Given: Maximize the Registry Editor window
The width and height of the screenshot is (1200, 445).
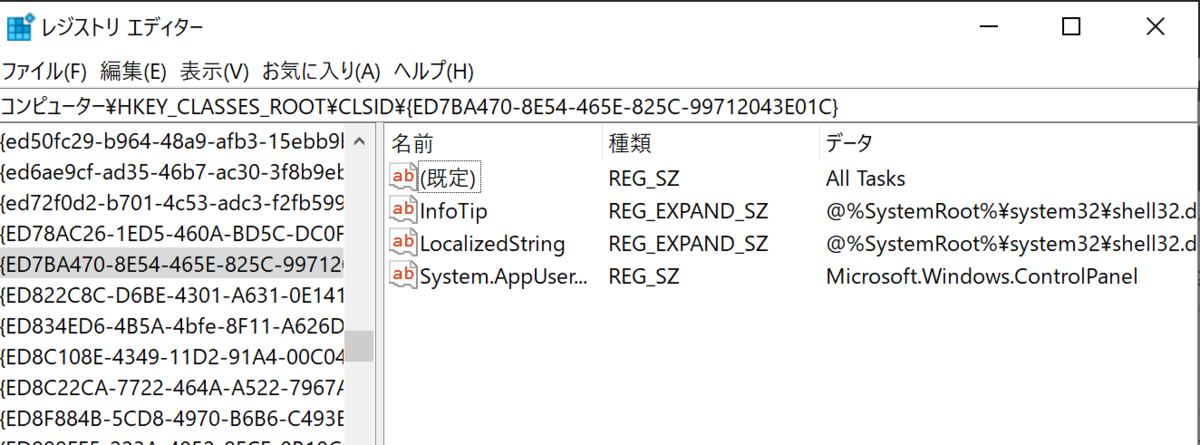Looking at the screenshot, I should (1071, 28).
